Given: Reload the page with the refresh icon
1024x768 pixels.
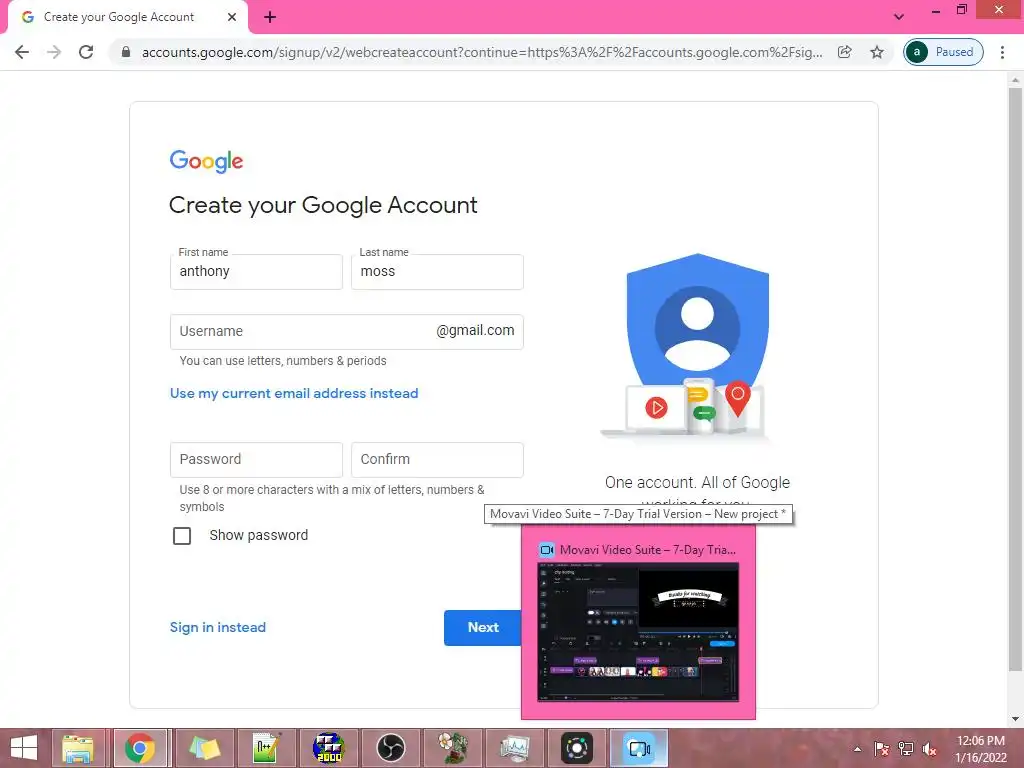Looking at the screenshot, I should coord(86,52).
